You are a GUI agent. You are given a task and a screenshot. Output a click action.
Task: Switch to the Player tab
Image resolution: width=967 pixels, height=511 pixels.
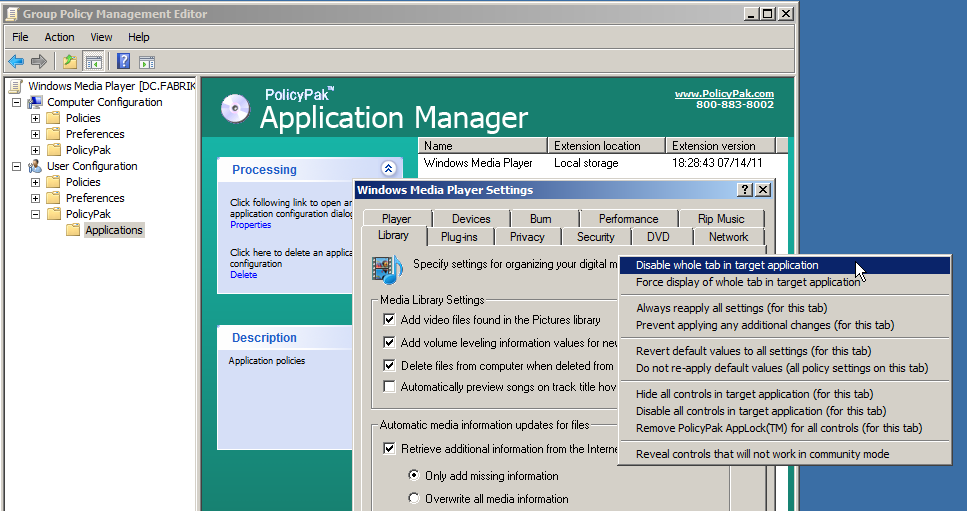click(397, 219)
